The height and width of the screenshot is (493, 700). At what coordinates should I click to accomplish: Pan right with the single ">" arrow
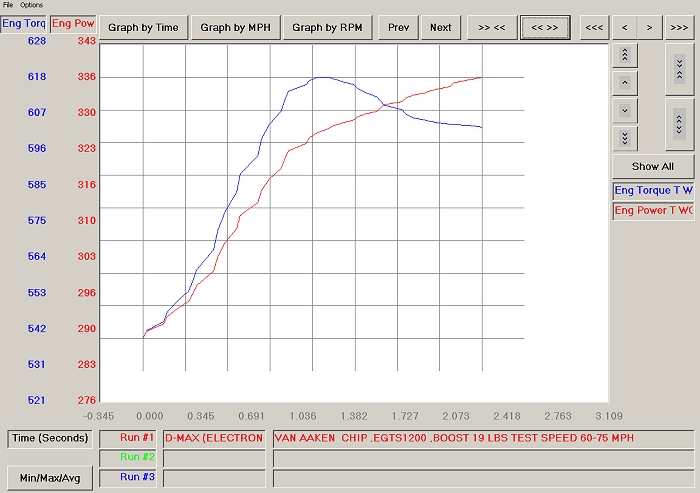[x=649, y=27]
